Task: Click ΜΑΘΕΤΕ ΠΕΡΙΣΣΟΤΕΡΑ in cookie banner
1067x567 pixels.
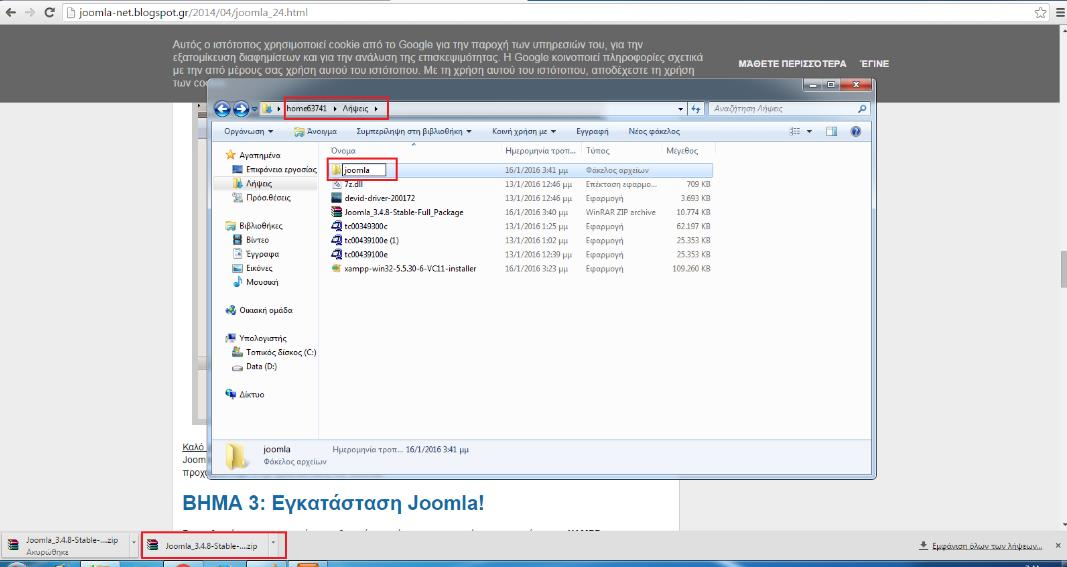Action: tap(792, 63)
